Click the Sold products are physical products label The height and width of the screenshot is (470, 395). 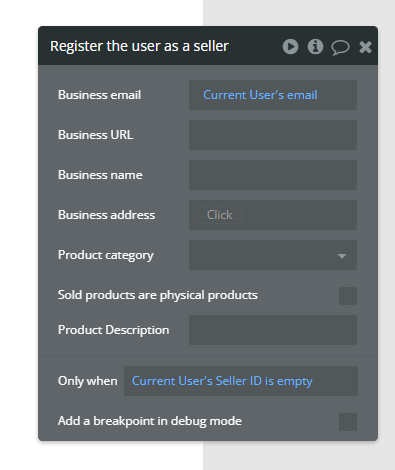pyautogui.click(x=158, y=295)
